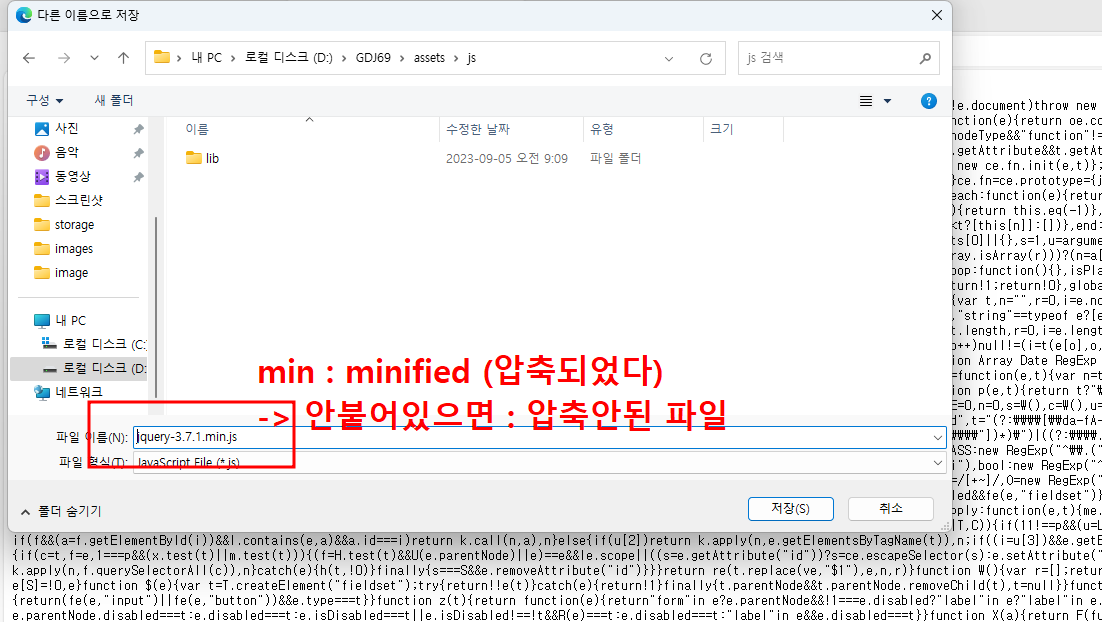
Task: Open 동영상 in navigation pane
Action: tap(72, 176)
